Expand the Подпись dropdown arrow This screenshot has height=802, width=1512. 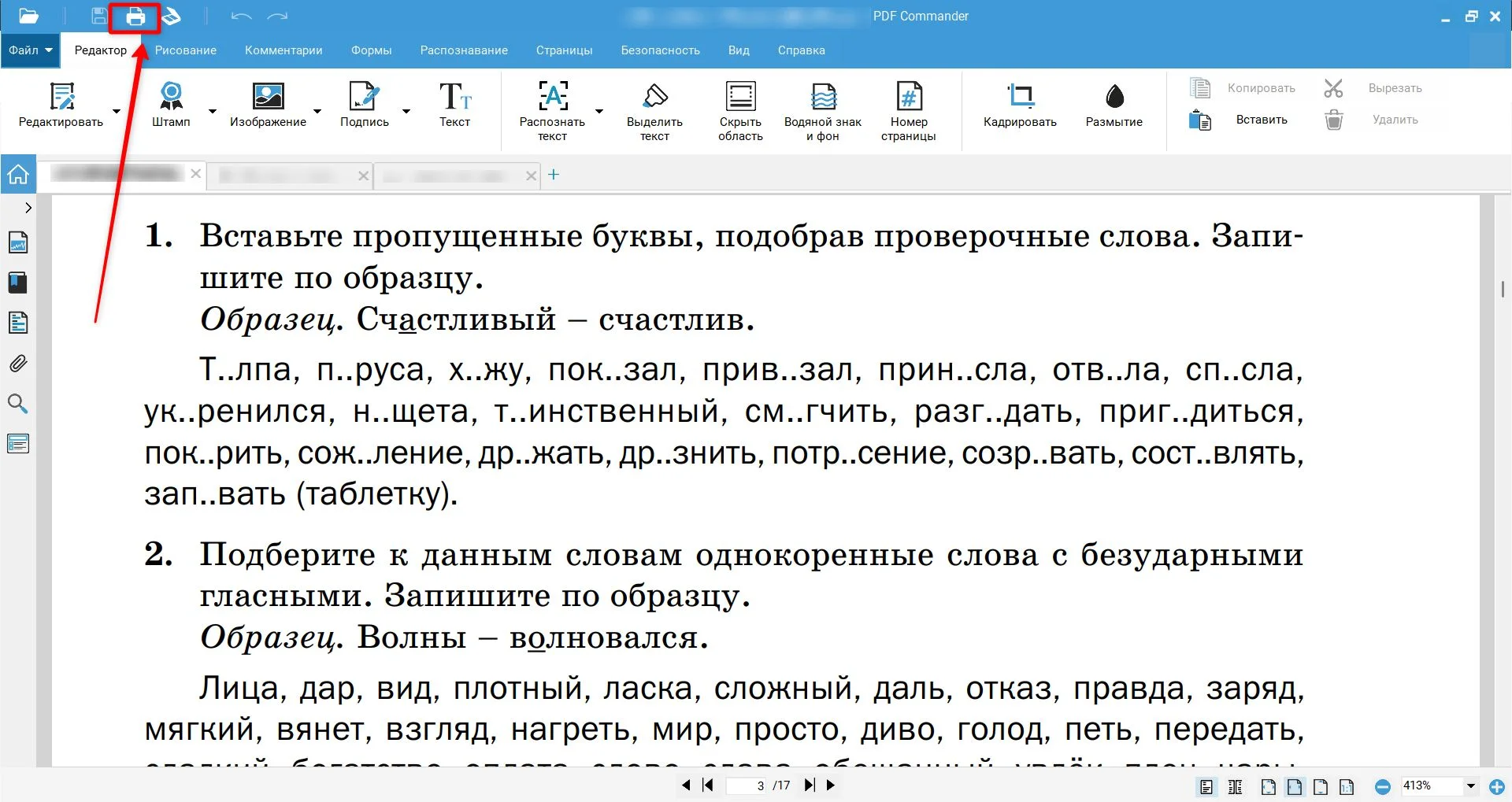(x=406, y=111)
